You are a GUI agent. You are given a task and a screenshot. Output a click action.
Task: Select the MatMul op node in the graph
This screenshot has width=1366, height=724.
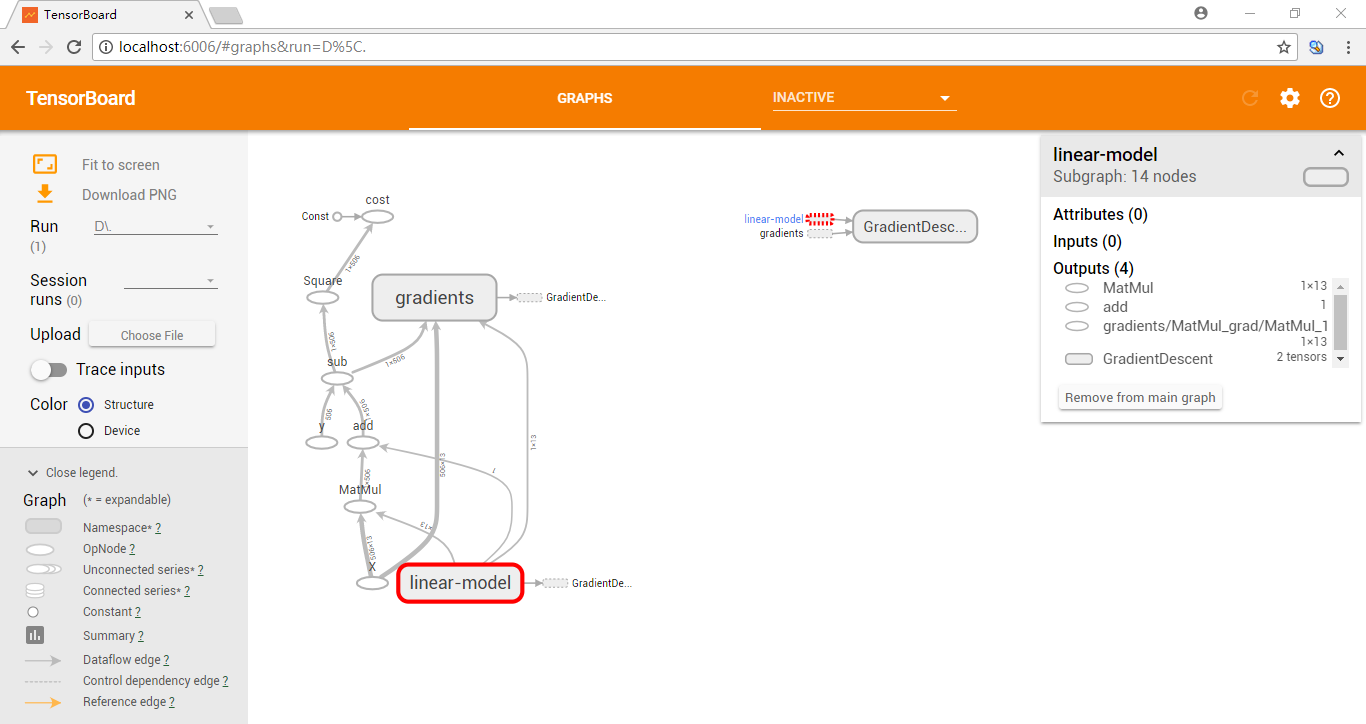click(360, 506)
